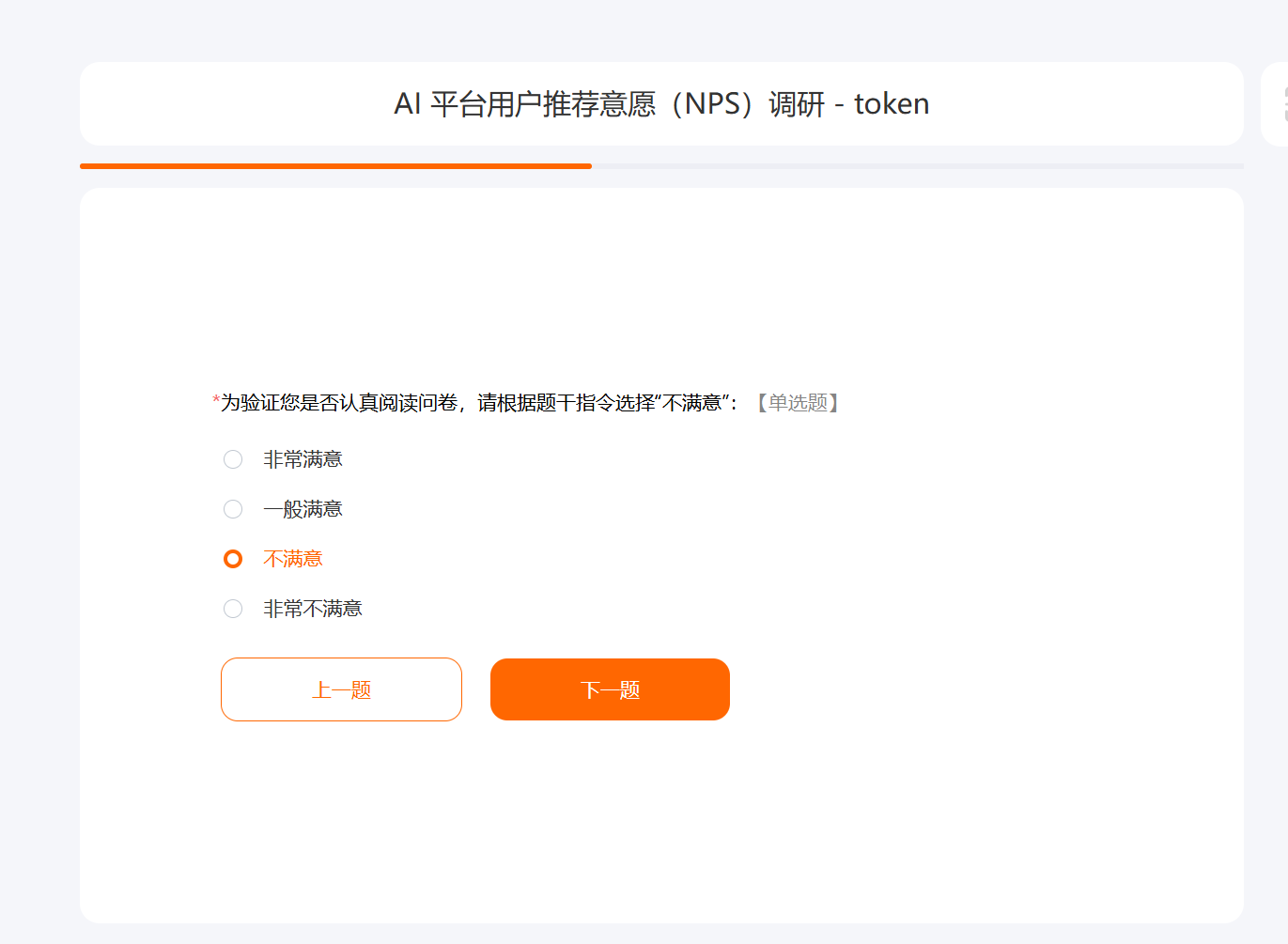The image size is (1288, 944).
Task: Select the 非常不满意 radio button circle
Action: click(233, 609)
